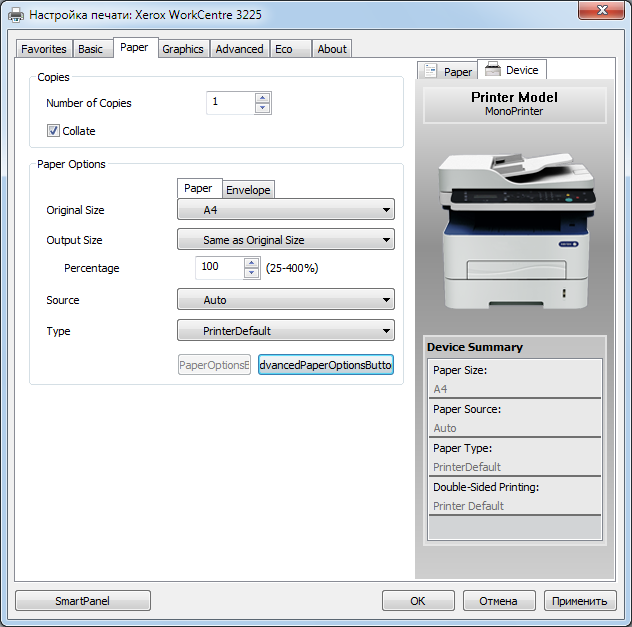Select the Paper tab at top
This screenshot has width=632, height=627.
coord(135,48)
